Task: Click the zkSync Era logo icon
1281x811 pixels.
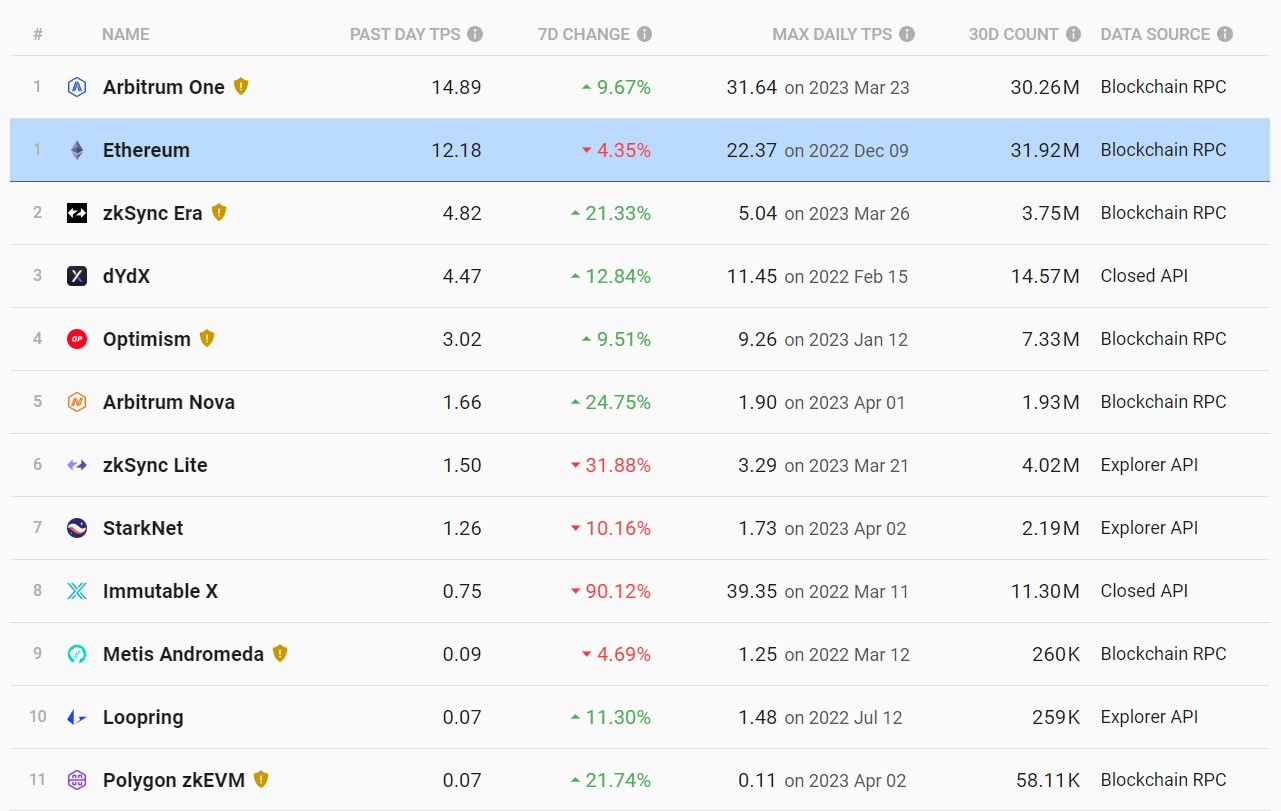Action: (77, 213)
